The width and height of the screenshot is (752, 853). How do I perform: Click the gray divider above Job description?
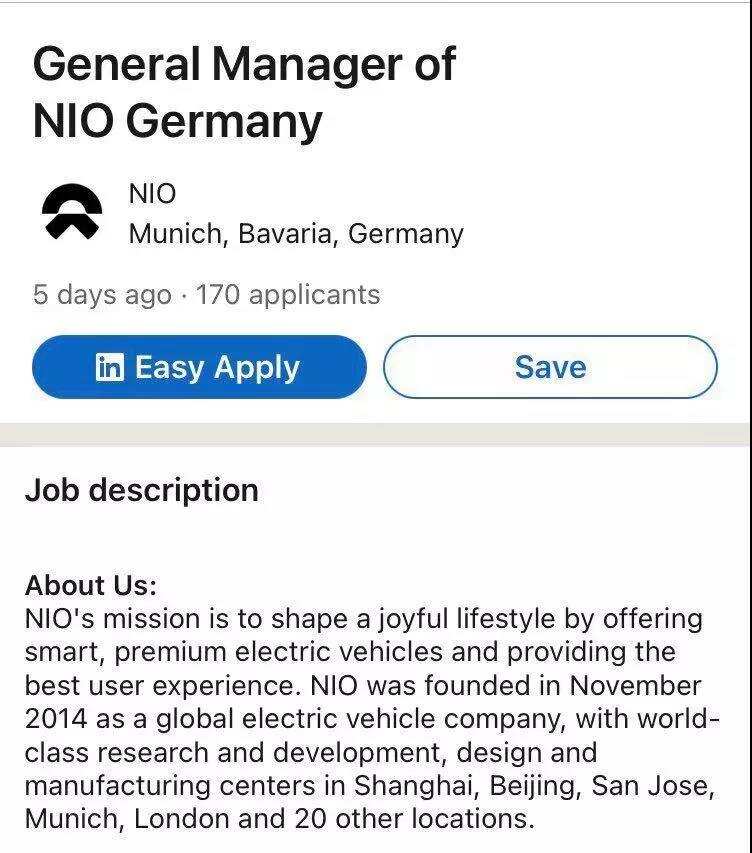point(376,434)
